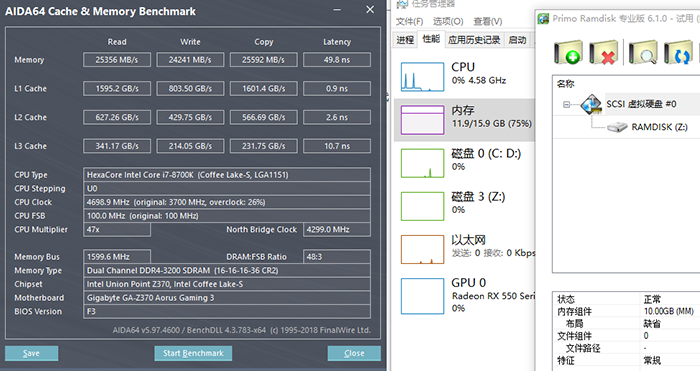This screenshot has height=371, width=700.
Task: Select 磁盘 0 (C: D:) performance item
Action: (464, 163)
